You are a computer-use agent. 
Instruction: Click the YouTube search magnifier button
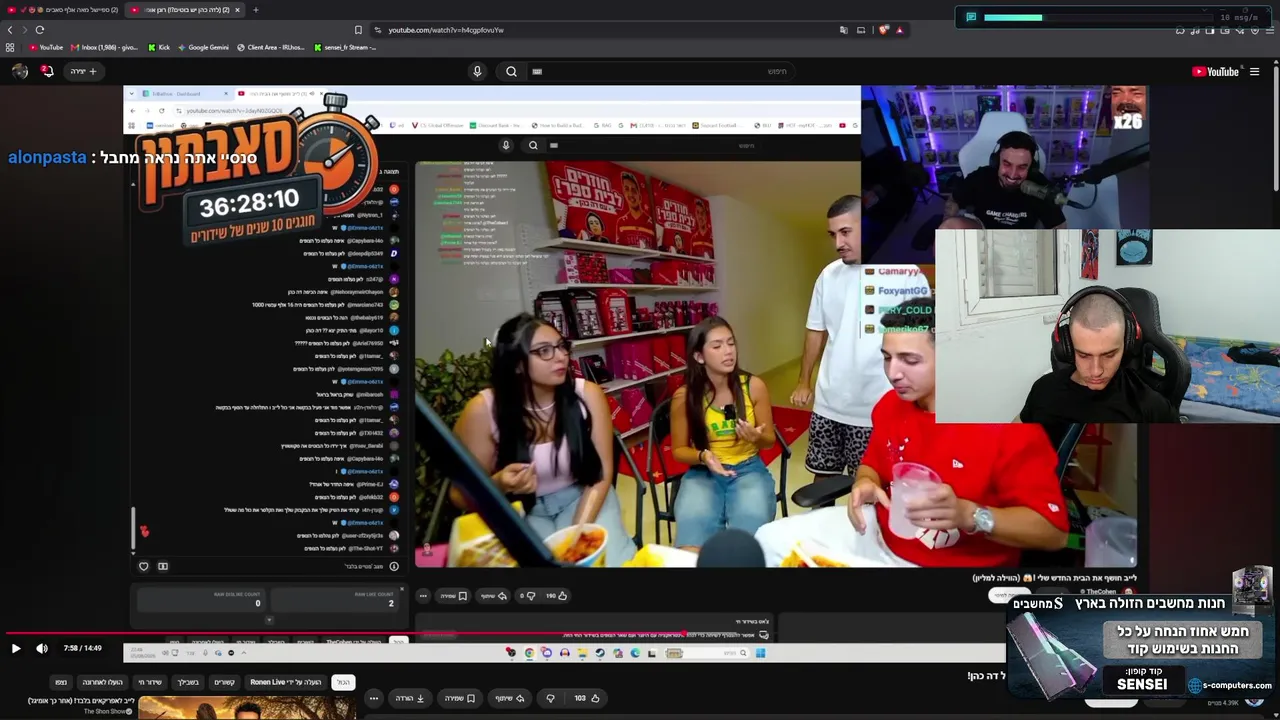point(511,71)
